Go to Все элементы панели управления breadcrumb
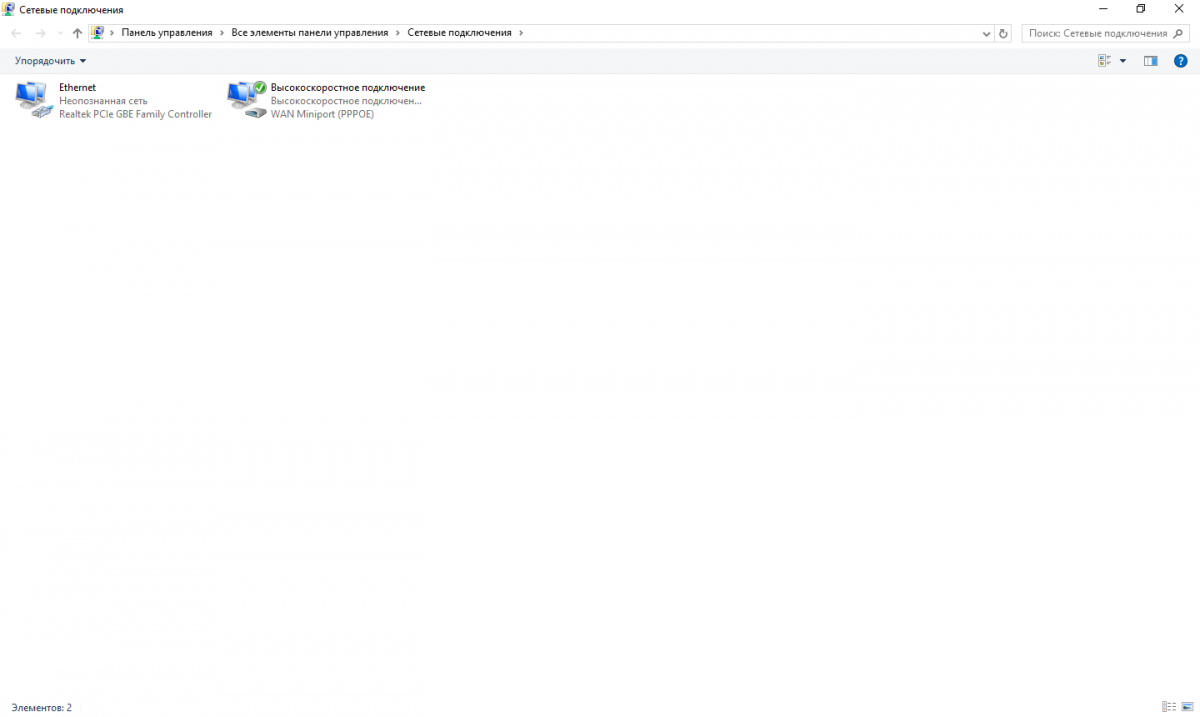 point(310,33)
